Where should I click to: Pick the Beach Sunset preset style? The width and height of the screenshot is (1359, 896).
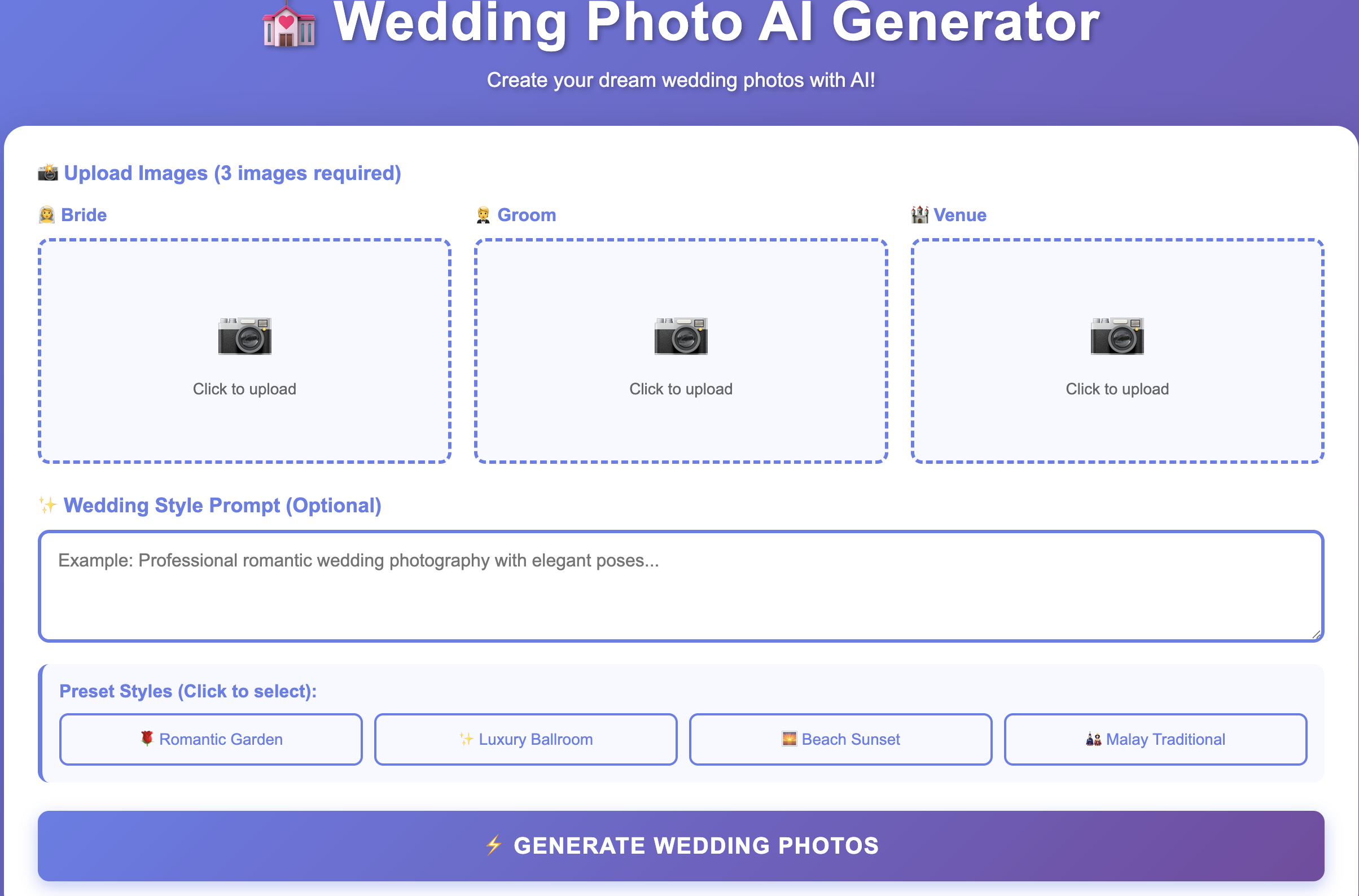tap(841, 739)
